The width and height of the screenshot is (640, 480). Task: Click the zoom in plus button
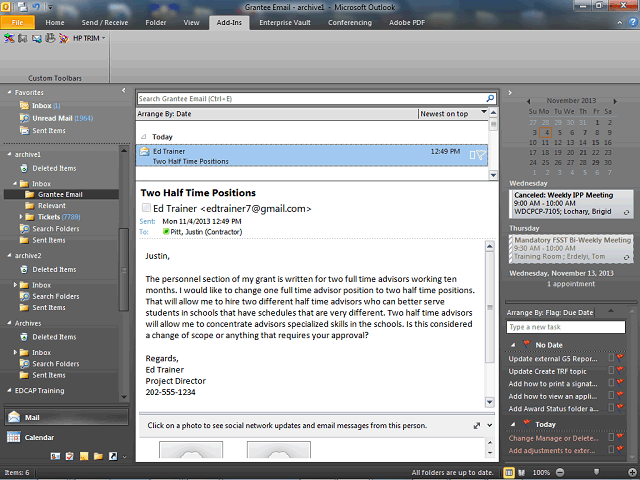(x=632, y=473)
